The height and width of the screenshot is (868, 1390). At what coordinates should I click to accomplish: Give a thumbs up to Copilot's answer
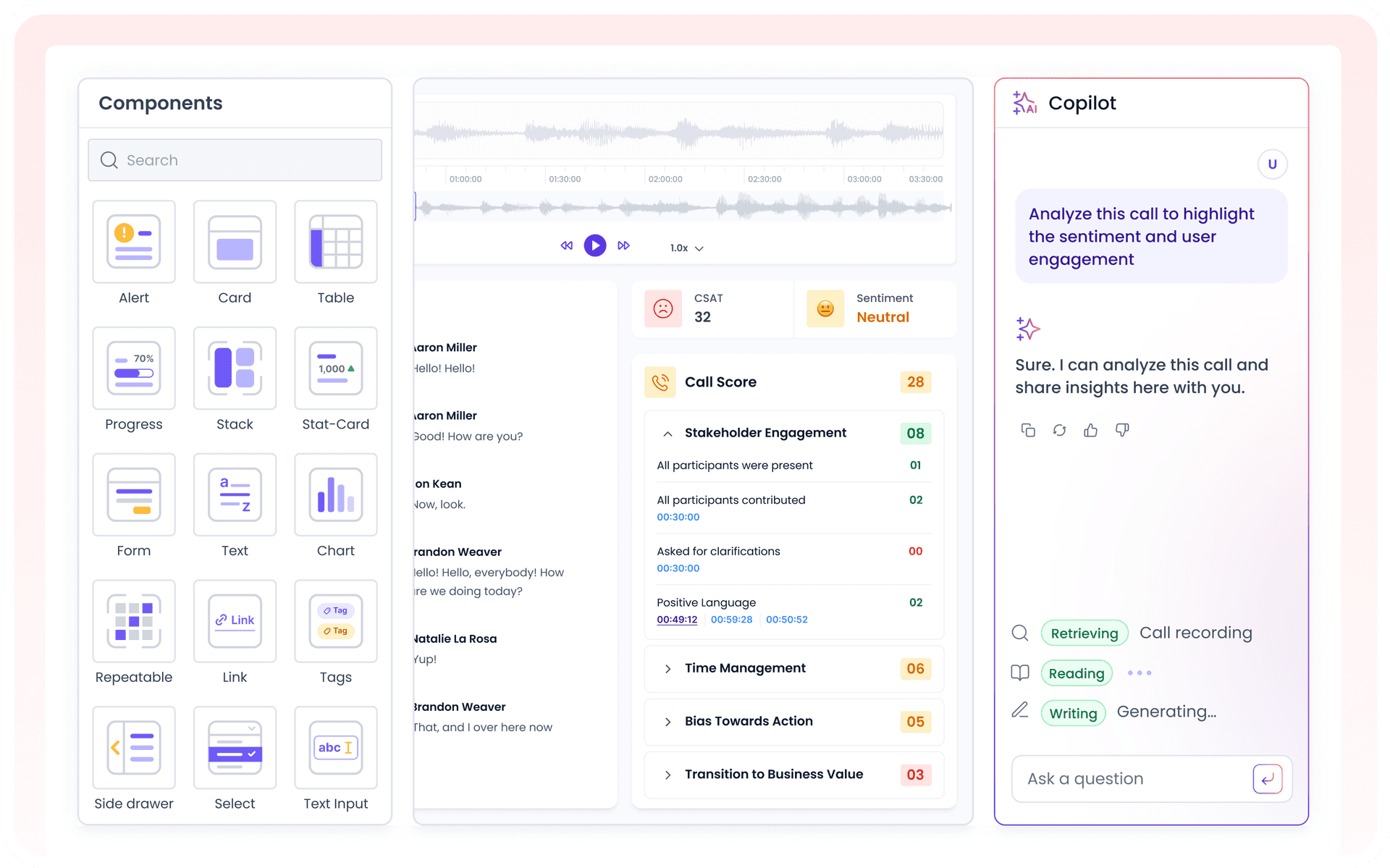1091,430
